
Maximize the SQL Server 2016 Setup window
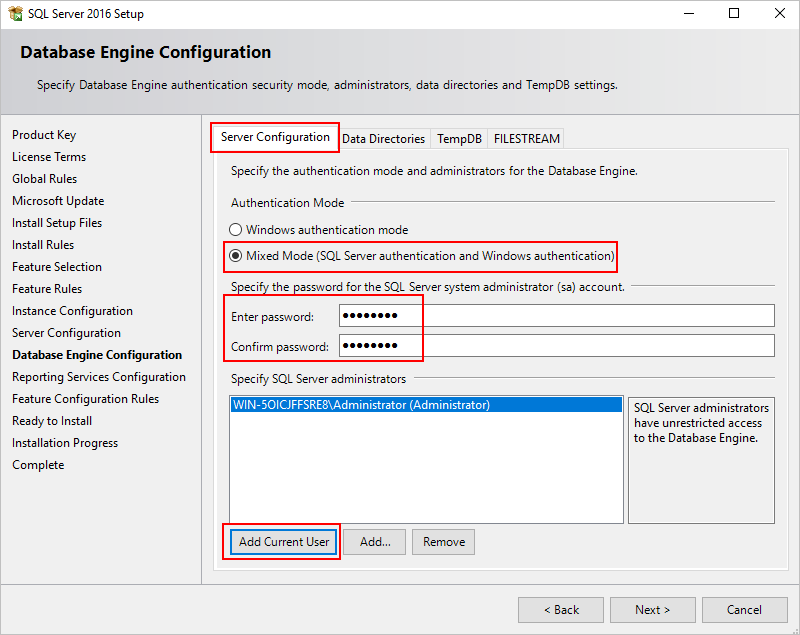point(734,13)
